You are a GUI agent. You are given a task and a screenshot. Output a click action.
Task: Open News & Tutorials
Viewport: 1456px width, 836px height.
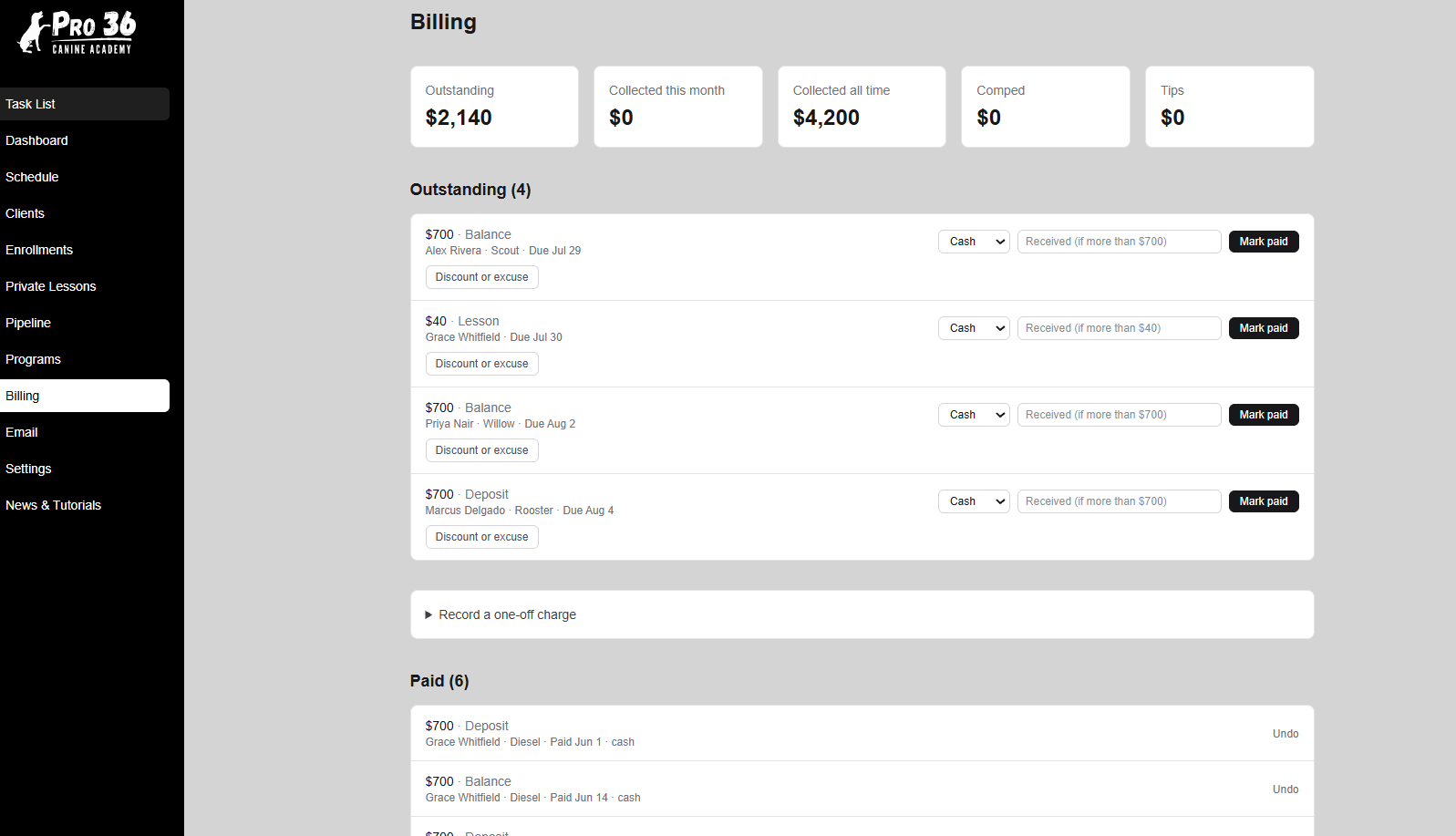click(x=85, y=505)
